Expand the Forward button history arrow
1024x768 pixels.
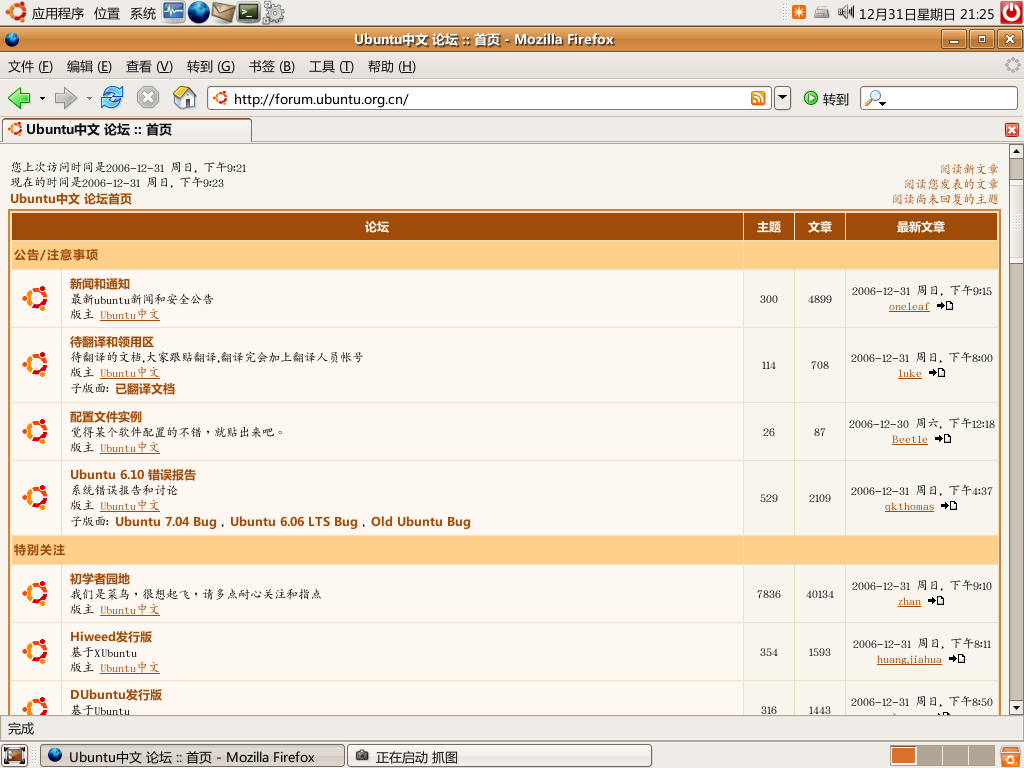coord(89,99)
